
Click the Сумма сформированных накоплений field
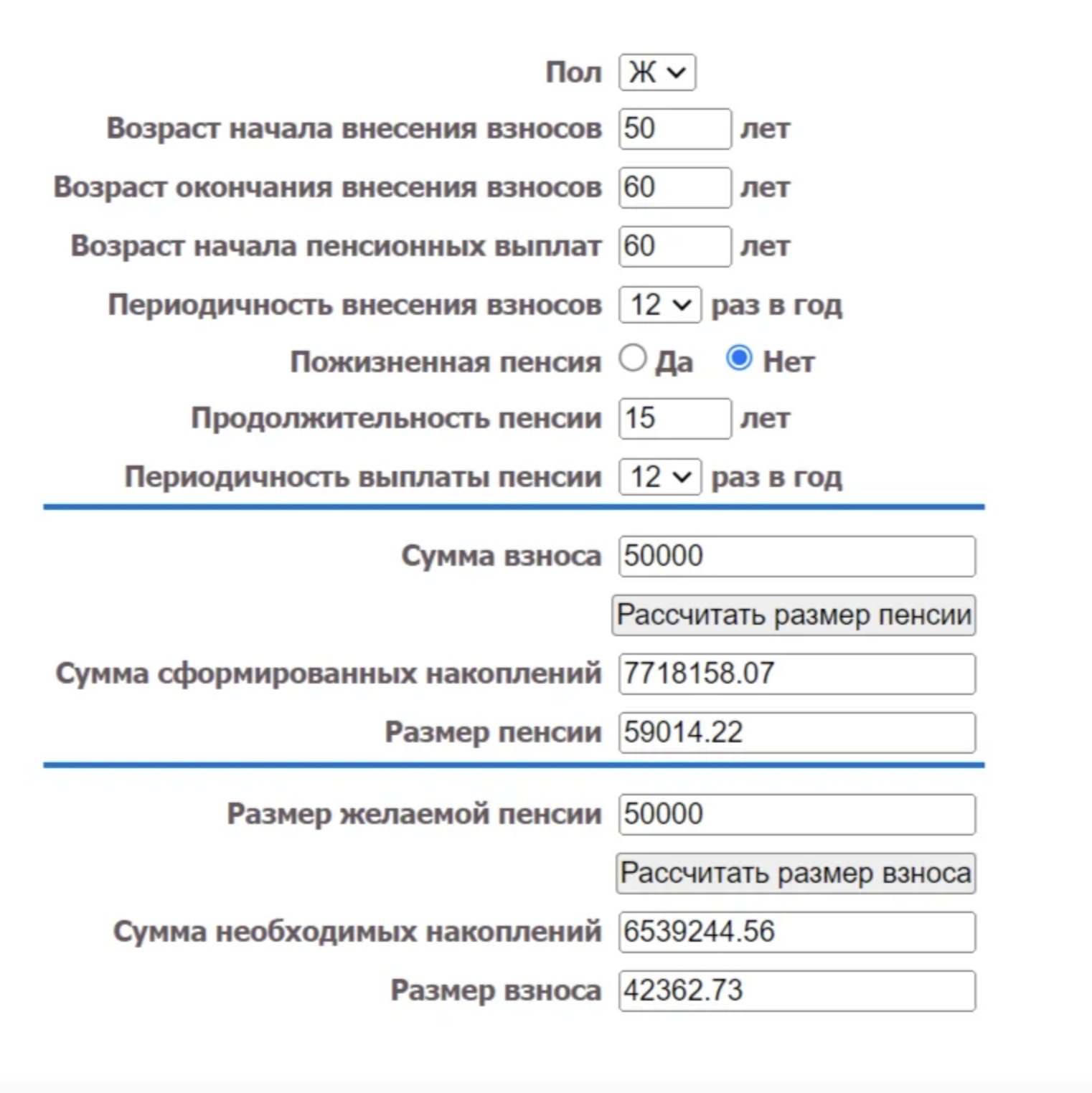point(796,673)
